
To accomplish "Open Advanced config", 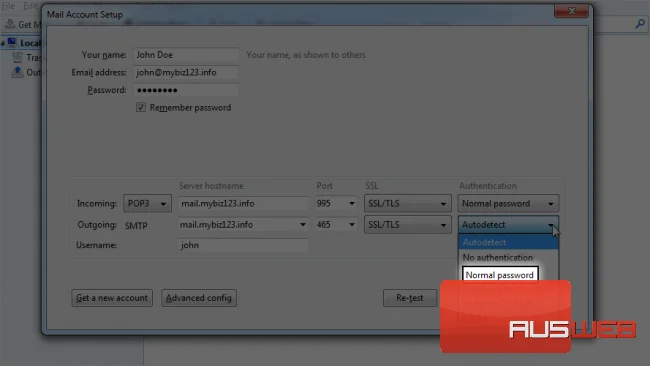I will click(x=199, y=298).
